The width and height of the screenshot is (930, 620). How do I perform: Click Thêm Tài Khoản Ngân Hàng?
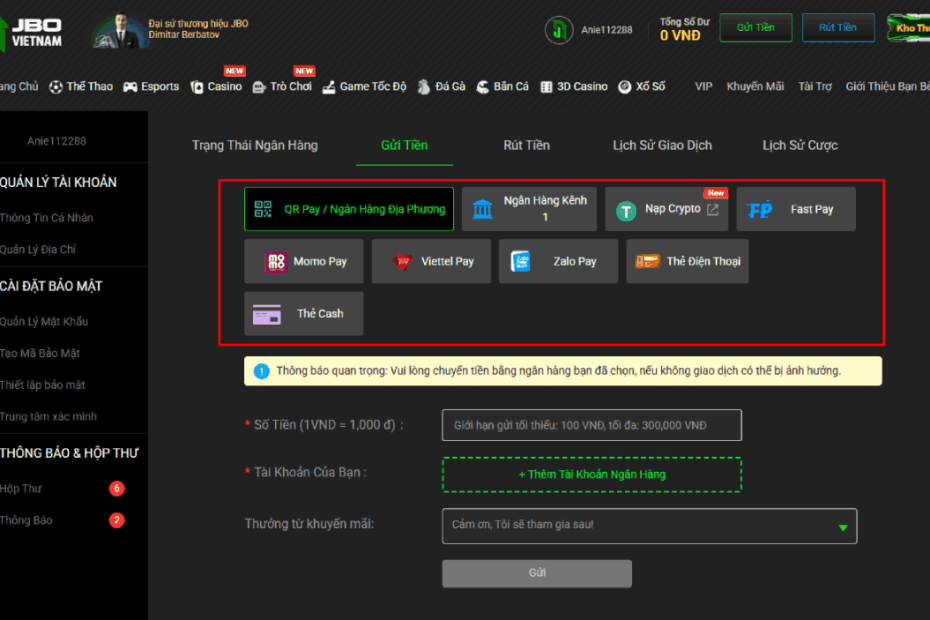pyautogui.click(x=592, y=475)
